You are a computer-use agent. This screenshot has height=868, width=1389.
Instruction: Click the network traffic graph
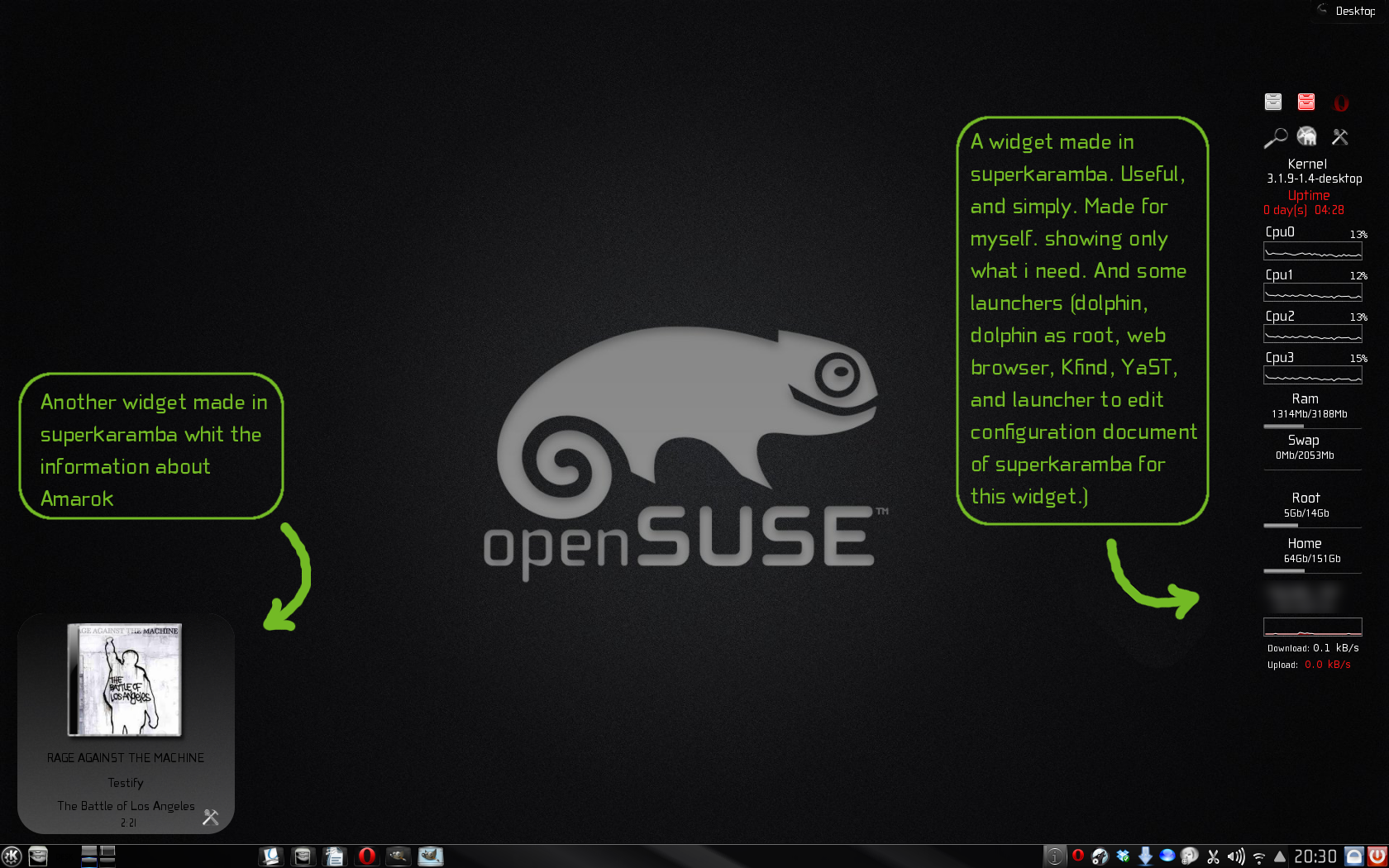click(x=1313, y=627)
